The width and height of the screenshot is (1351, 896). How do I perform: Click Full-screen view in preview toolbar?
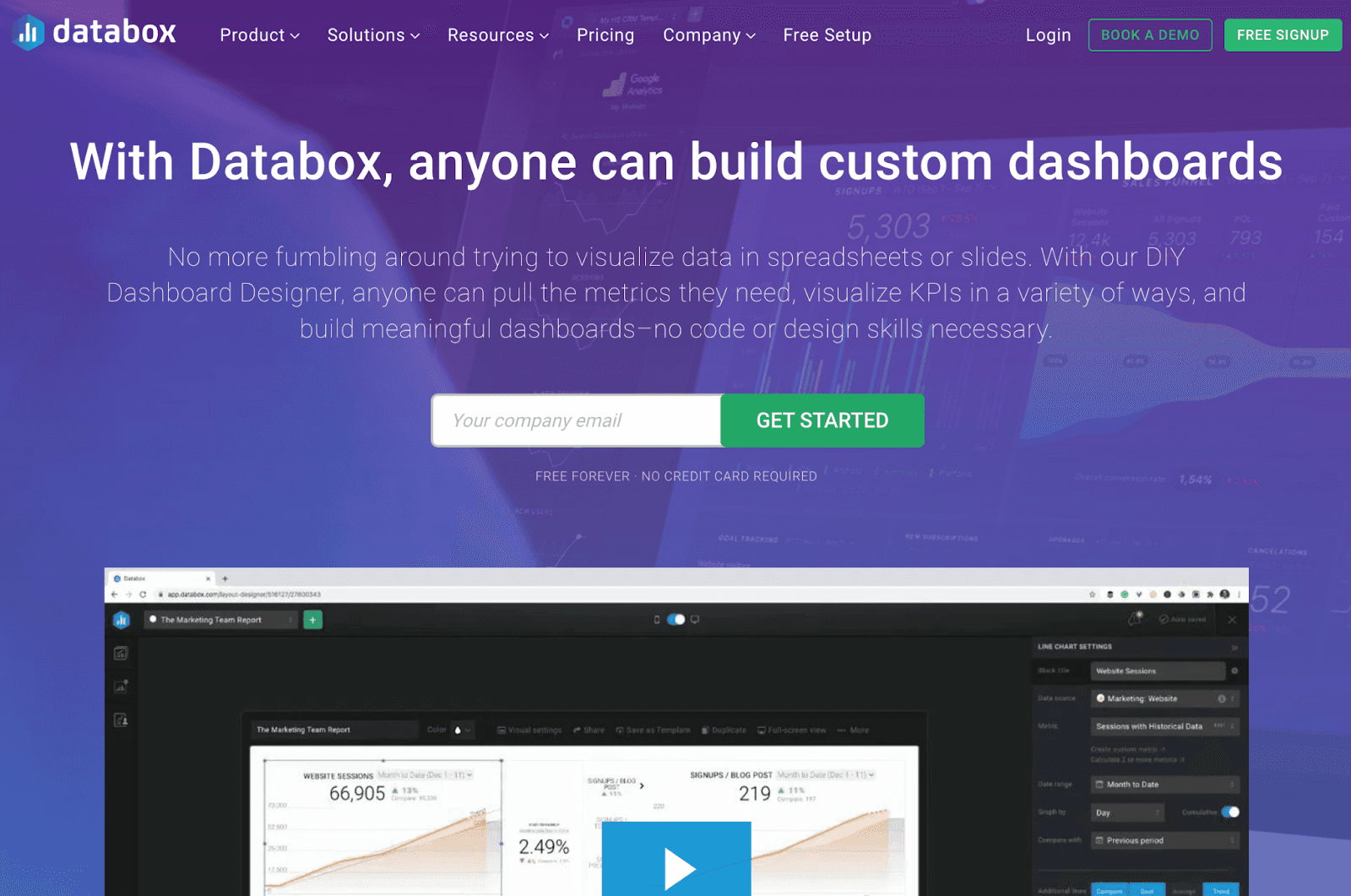(792, 730)
